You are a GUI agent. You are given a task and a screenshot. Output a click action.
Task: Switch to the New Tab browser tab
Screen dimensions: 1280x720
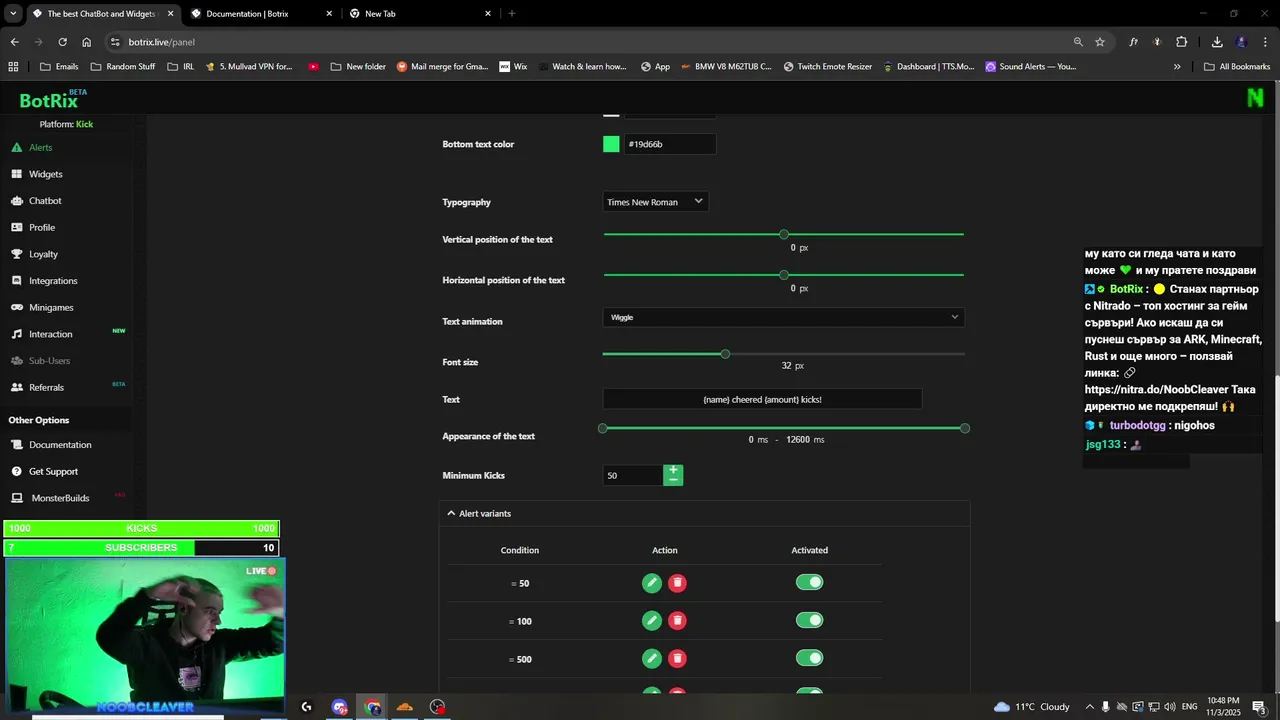[419, 14]
